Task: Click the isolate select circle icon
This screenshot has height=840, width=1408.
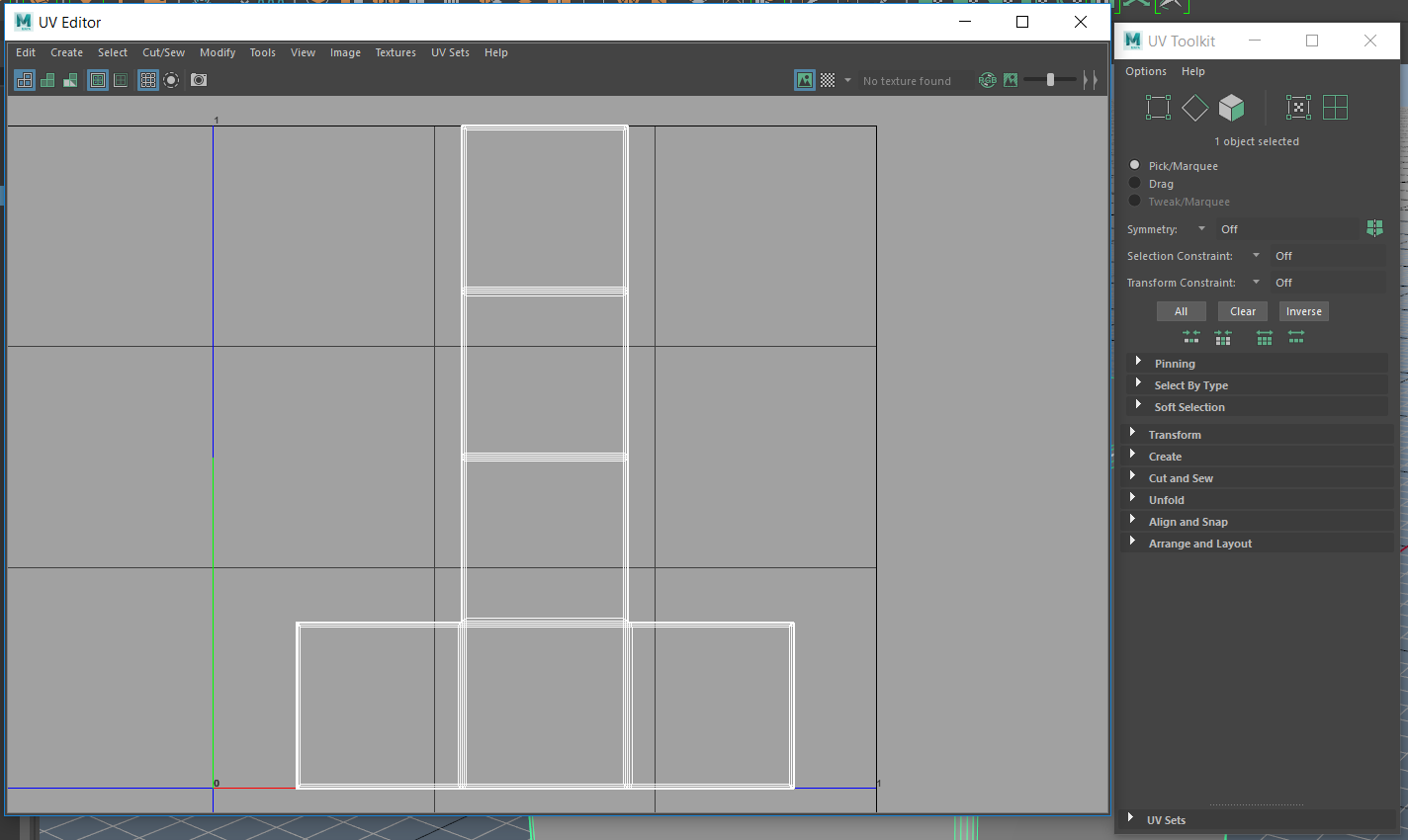Action: pos(171,80)
